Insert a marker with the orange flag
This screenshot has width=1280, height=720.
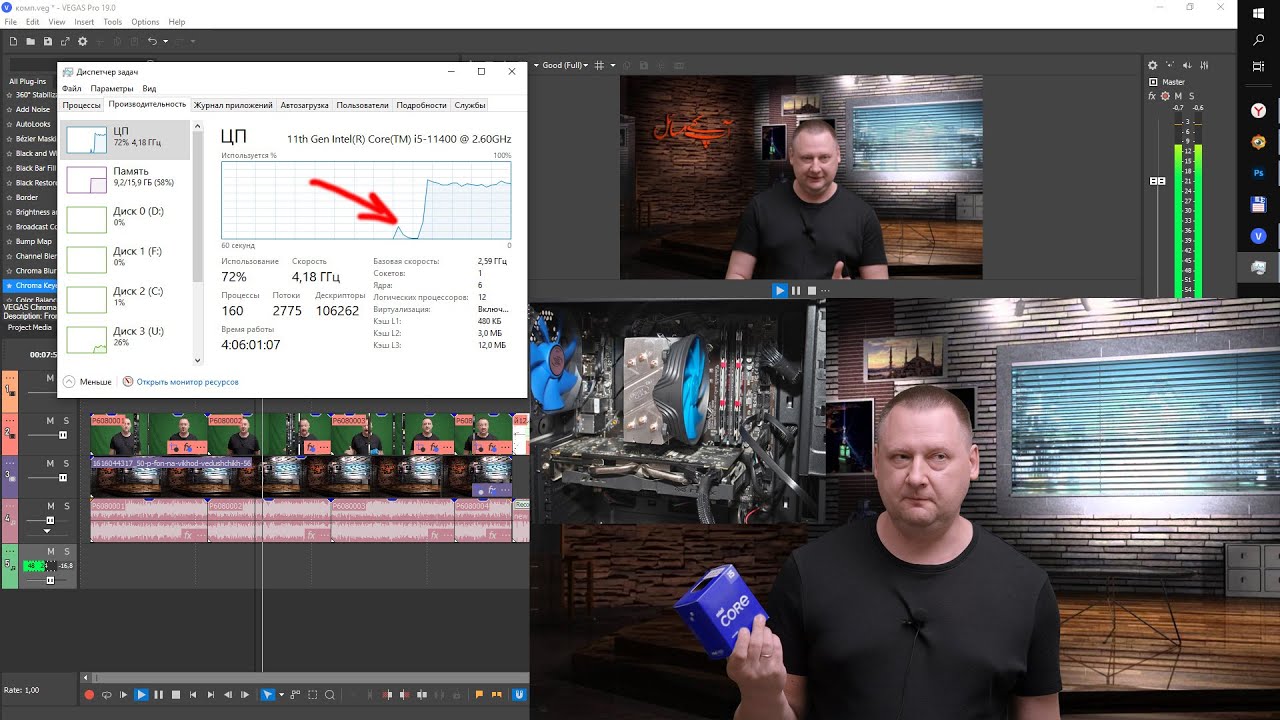click(x=479, y=694)
